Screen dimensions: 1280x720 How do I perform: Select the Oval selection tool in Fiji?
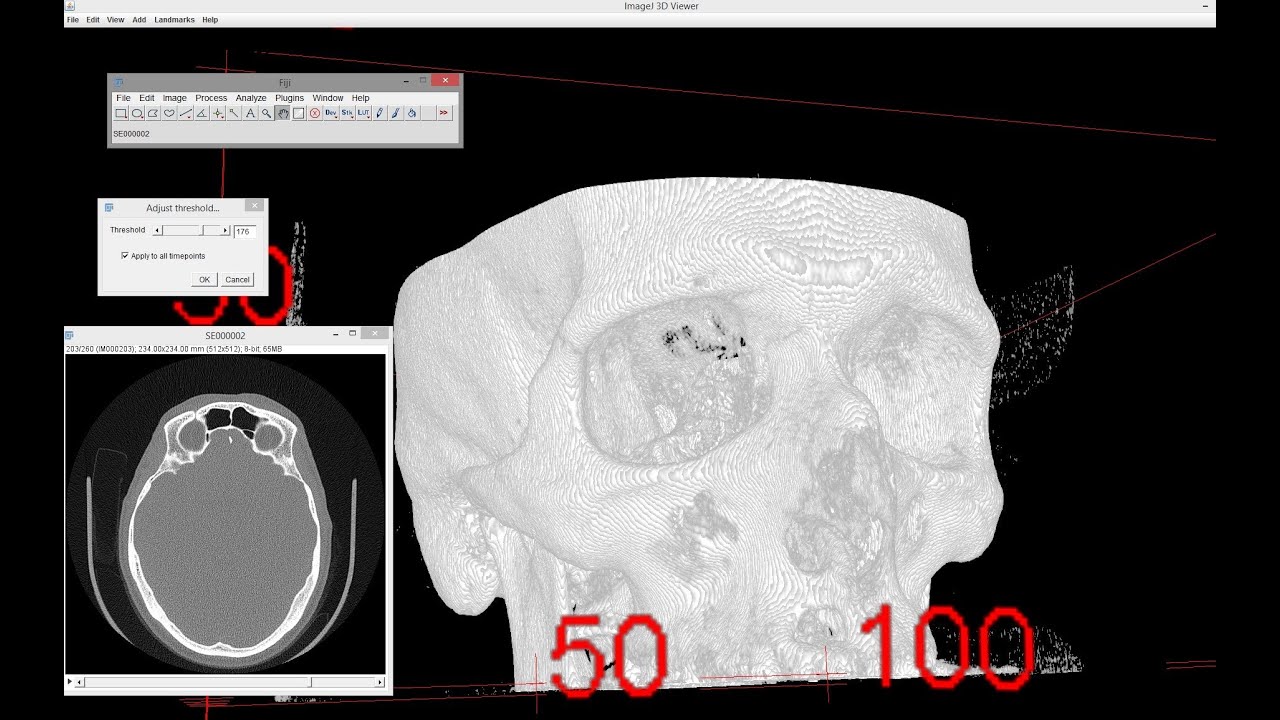pos(137,113)
